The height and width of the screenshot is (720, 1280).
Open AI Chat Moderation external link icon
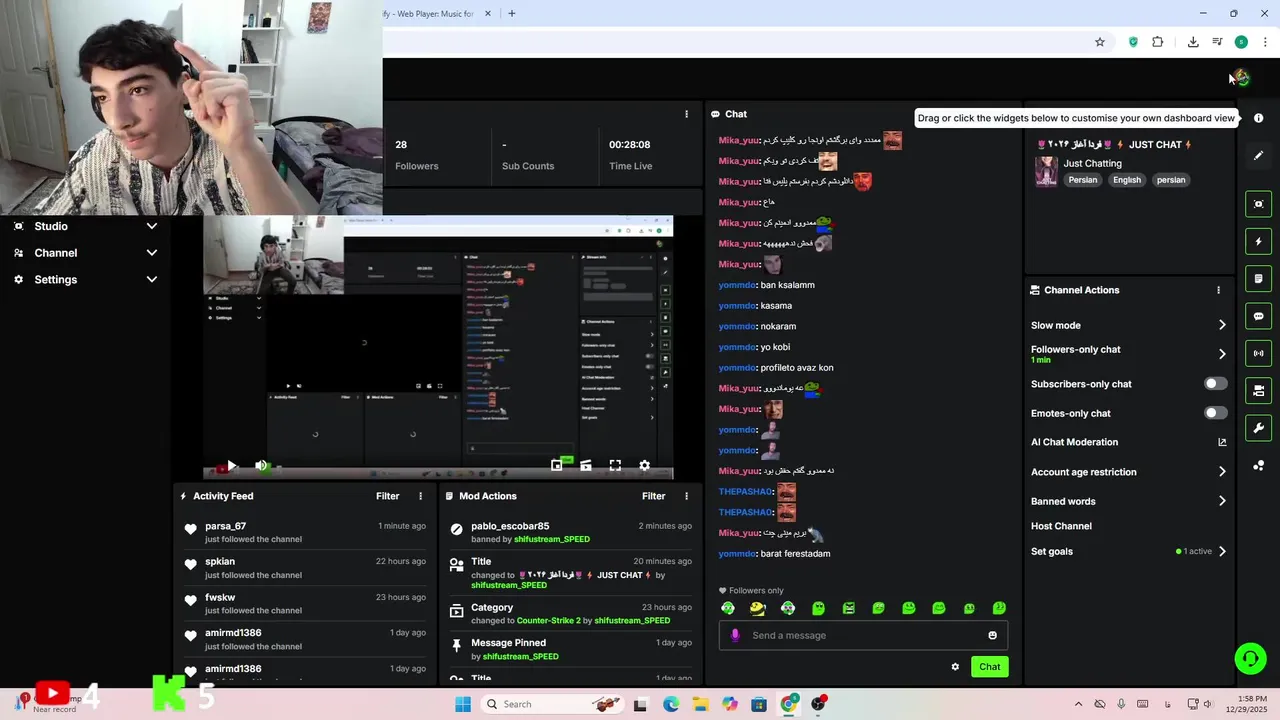tap(1222, 442)
